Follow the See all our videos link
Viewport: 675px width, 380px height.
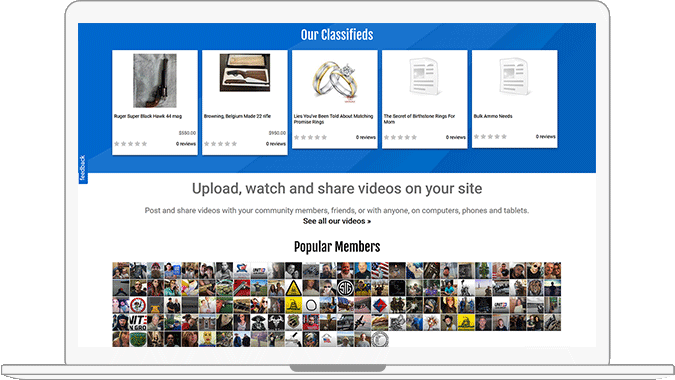click(x=337, y=221)
